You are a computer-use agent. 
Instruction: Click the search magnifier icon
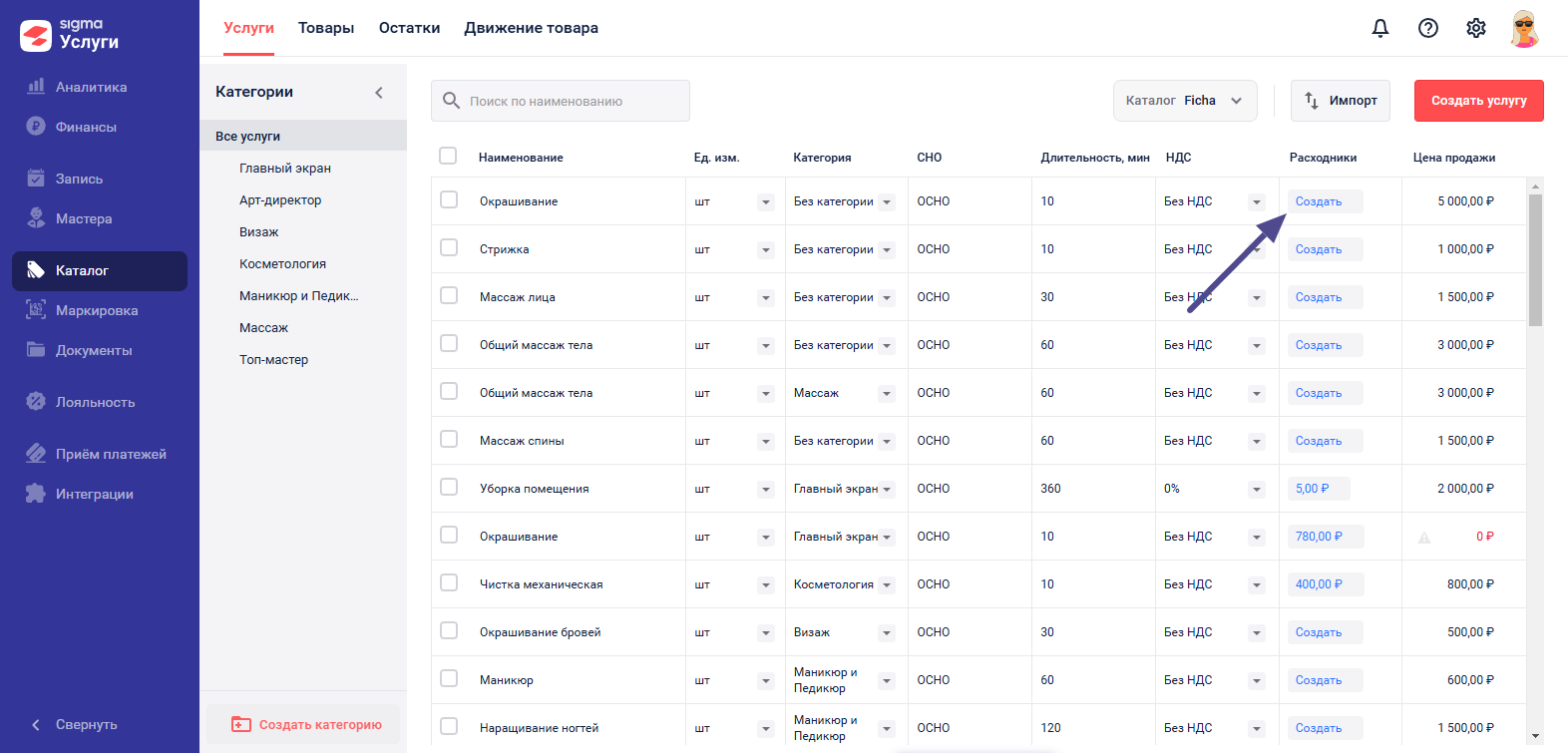pos(451,101)
